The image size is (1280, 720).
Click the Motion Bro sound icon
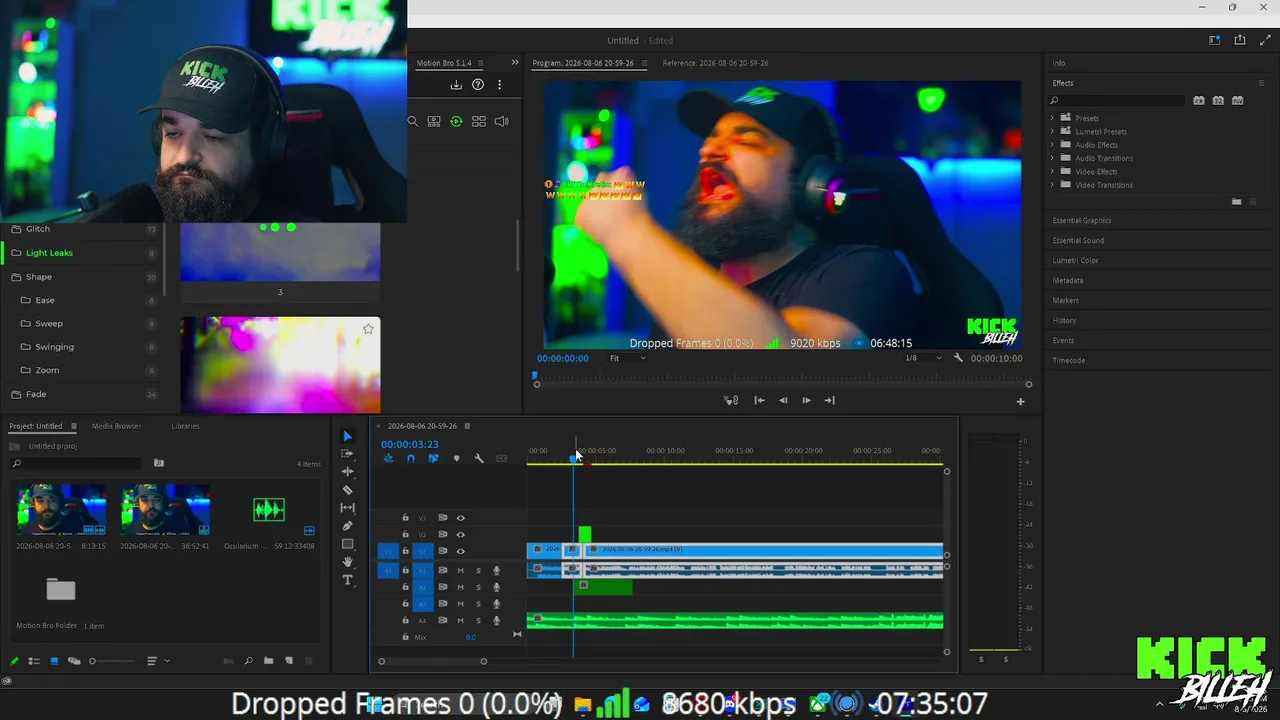tap(502, 121)
